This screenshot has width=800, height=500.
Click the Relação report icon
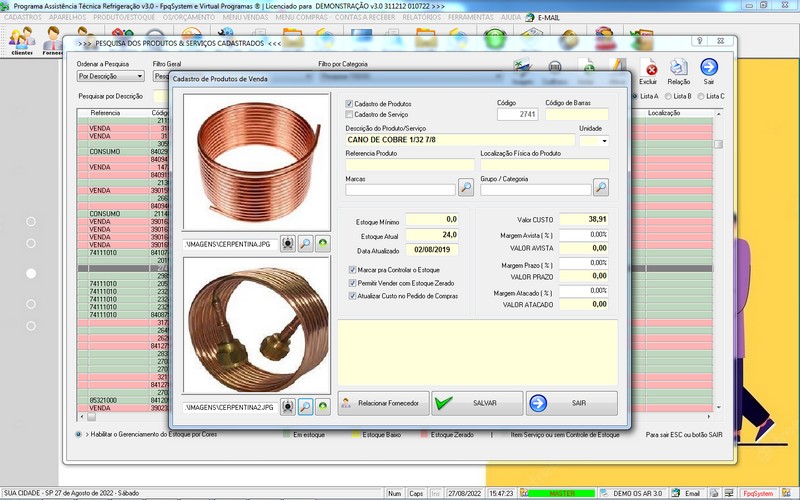679,69
